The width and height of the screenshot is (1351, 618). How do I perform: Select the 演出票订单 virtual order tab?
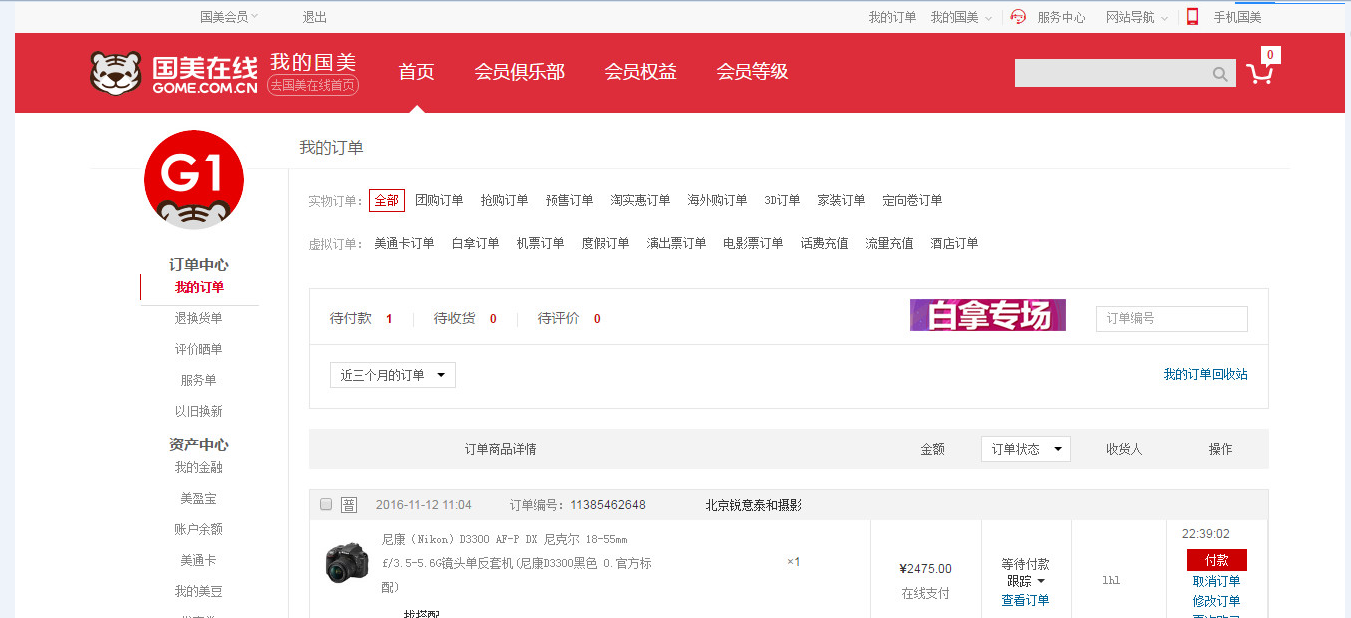677,243
